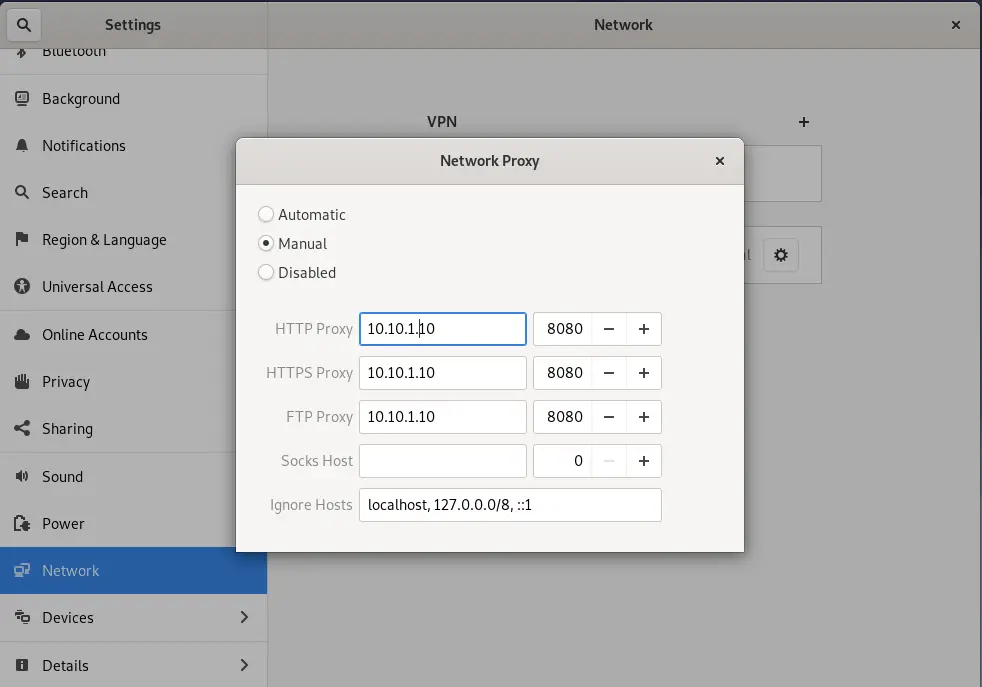The height and width of the screenshot is (687, 982).
Task: Open the Background settings panel
Action: coord(81,98)
